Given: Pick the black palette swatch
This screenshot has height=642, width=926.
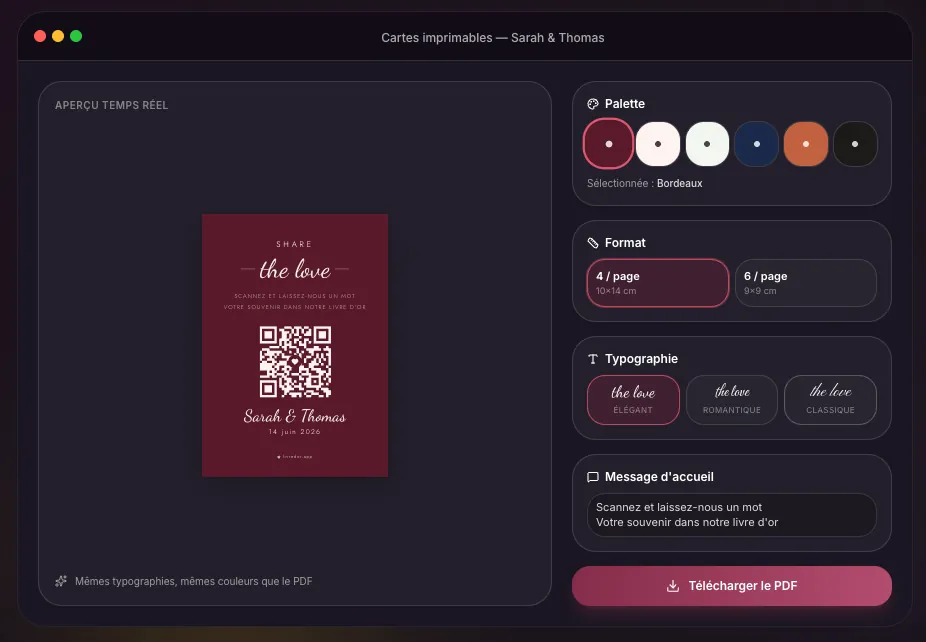Looking at the screenshot, I should tap(855, 144).
